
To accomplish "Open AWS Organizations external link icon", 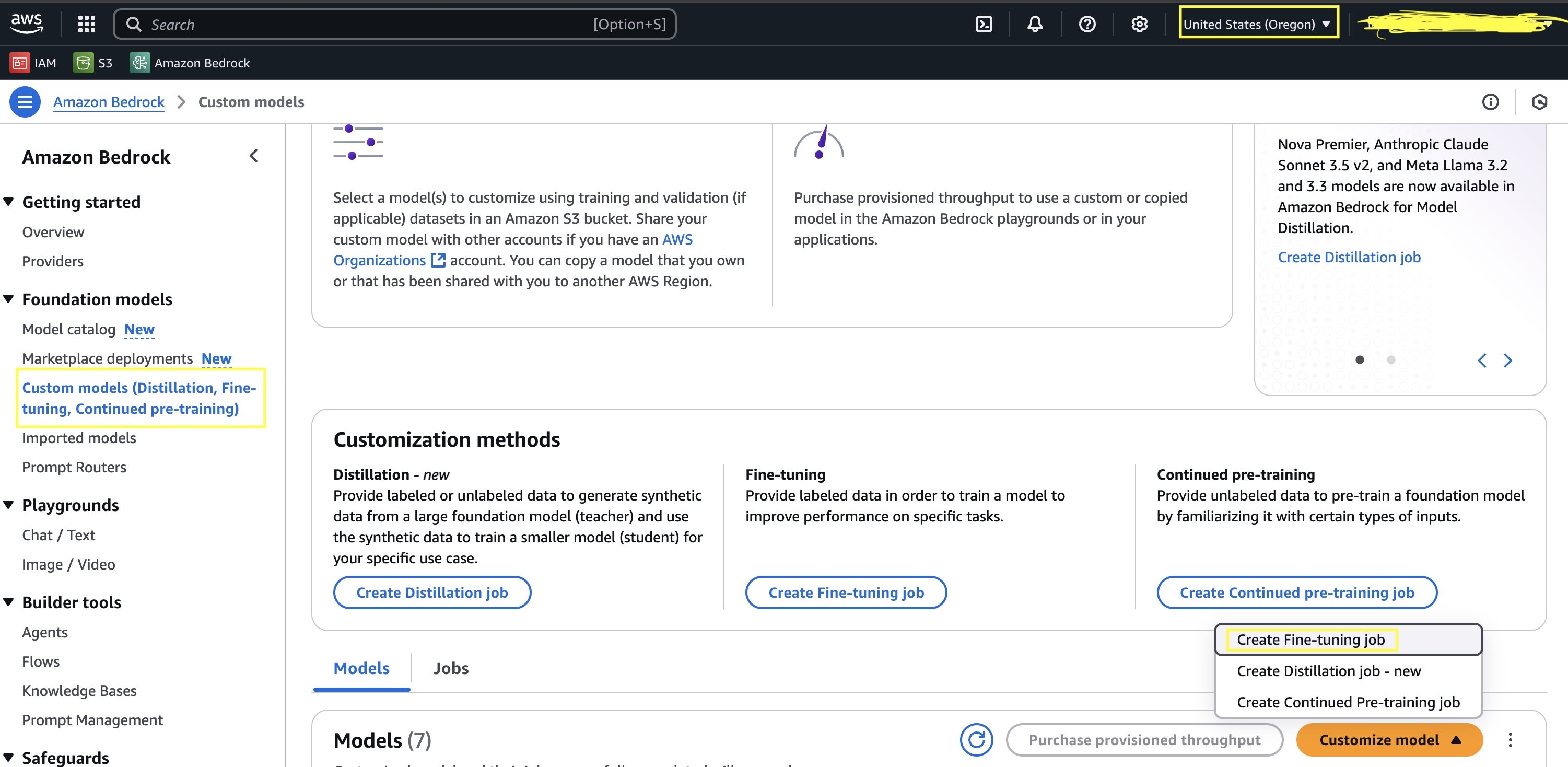I will click(438, 260).
